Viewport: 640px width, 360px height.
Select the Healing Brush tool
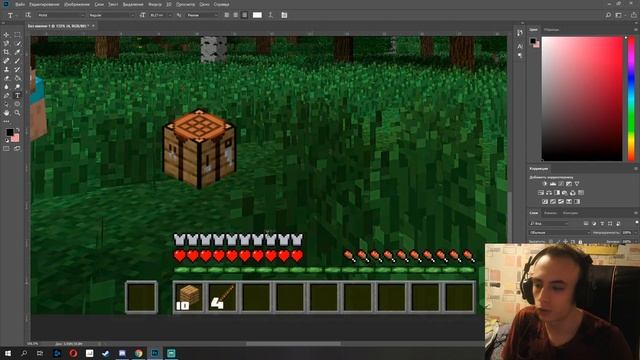6,61
